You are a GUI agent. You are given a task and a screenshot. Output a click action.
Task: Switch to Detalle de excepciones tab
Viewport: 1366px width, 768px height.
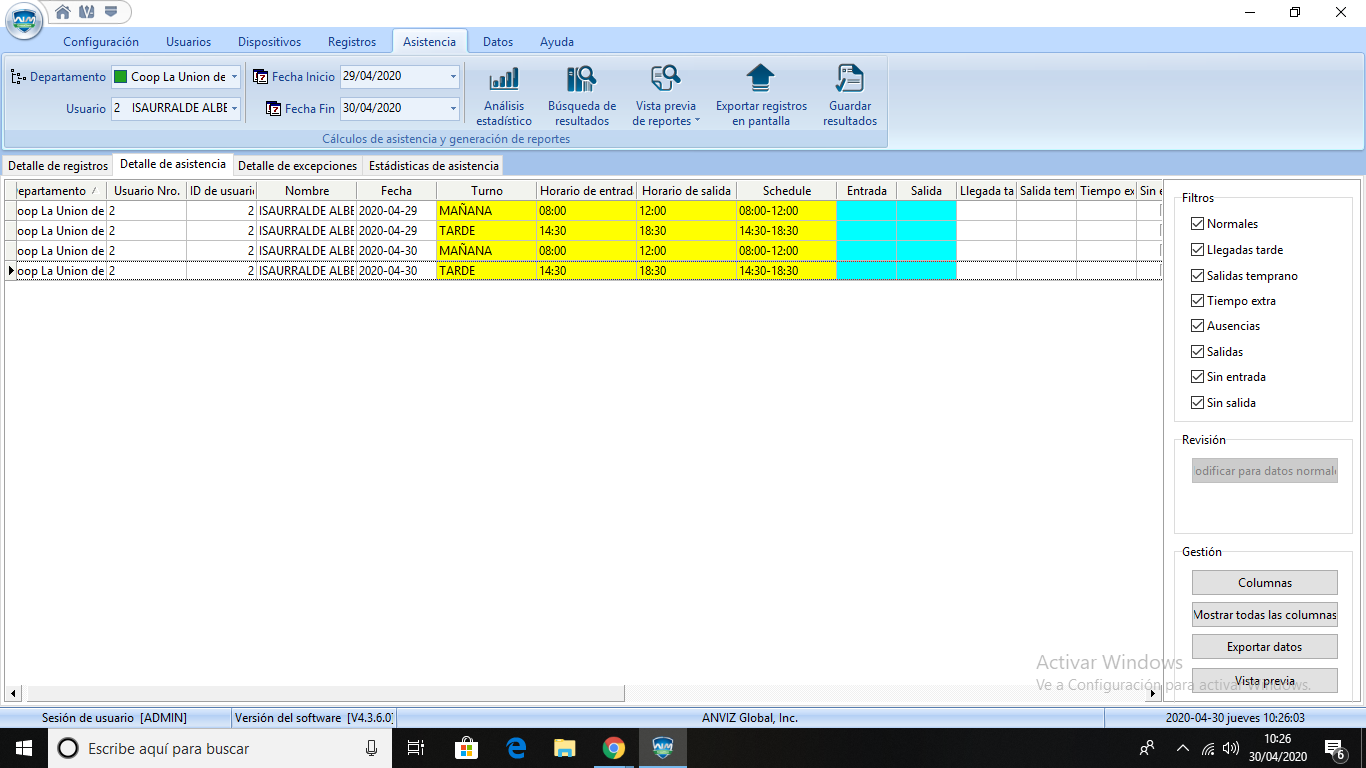coord(297,166)
